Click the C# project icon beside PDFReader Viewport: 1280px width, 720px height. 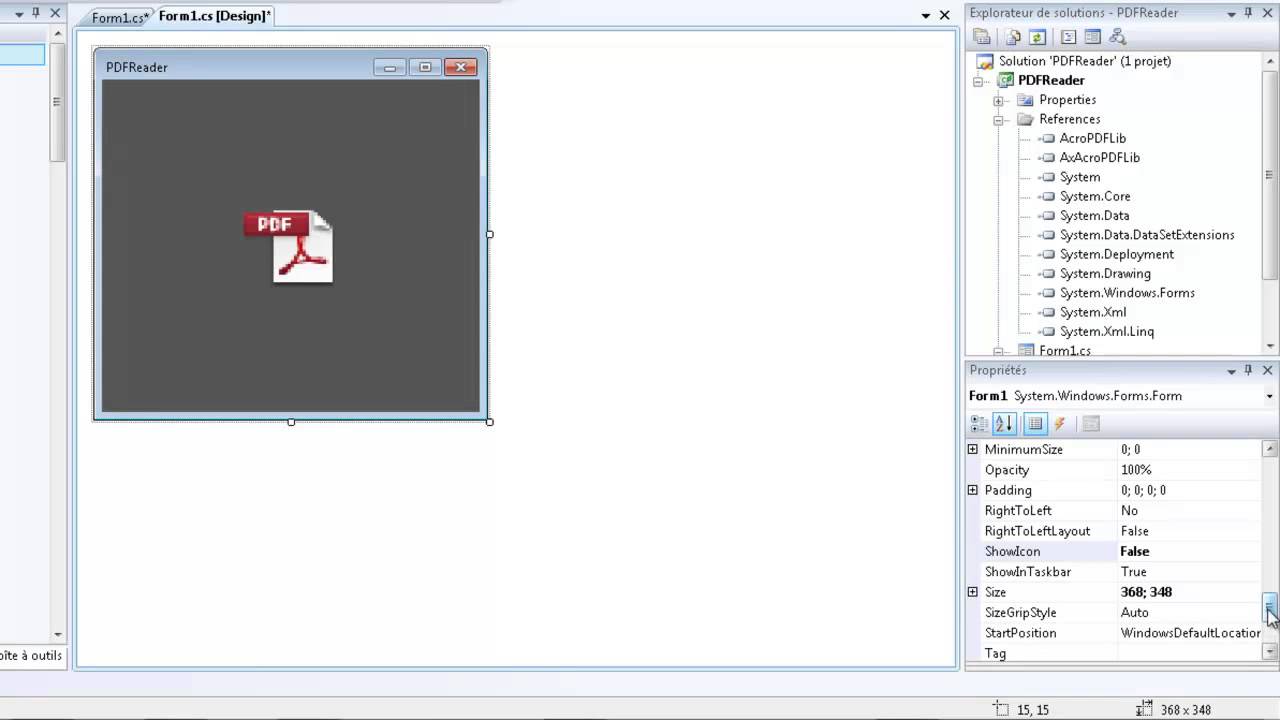click(1005, 80)
